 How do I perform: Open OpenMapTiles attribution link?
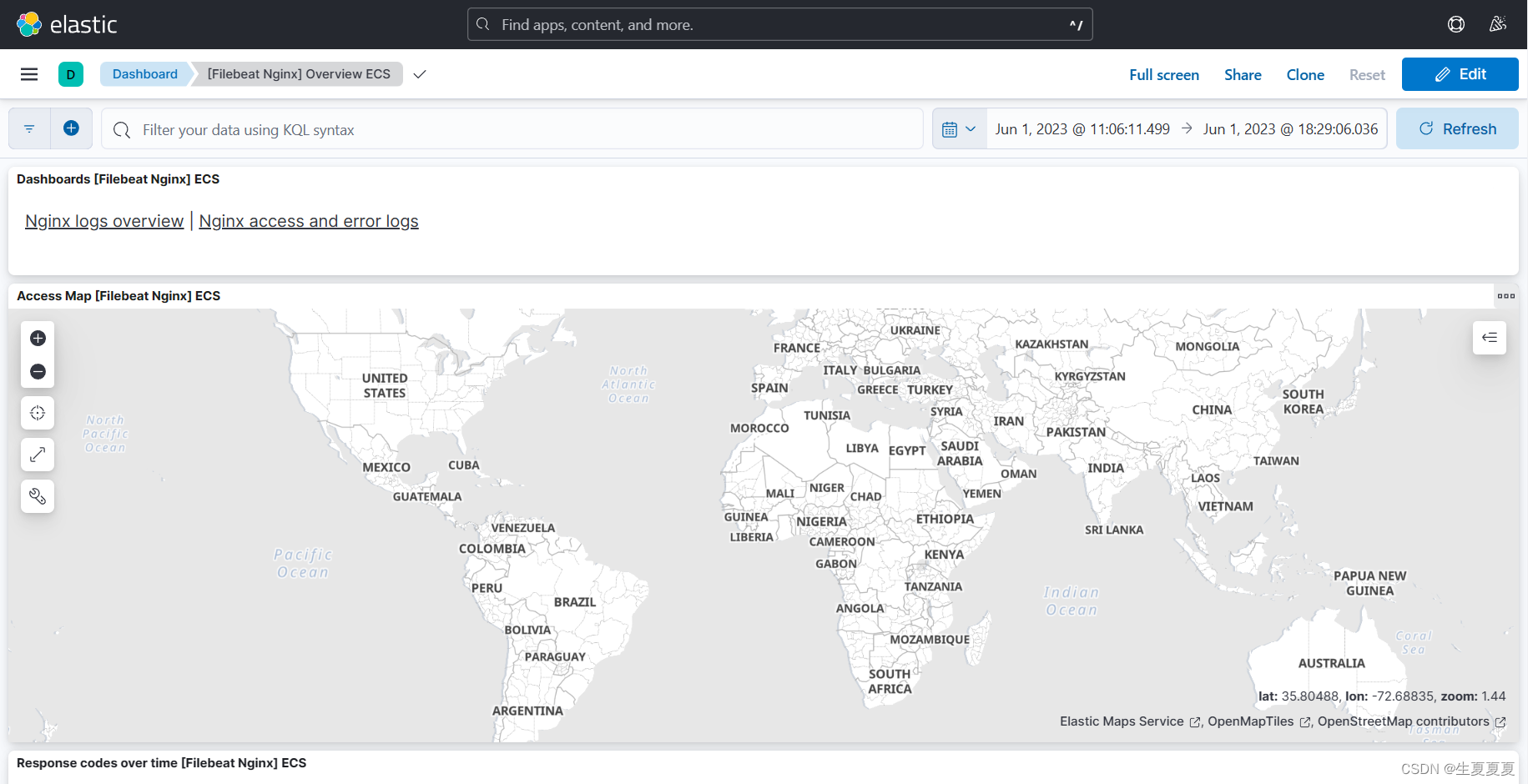coord(1258,721)
